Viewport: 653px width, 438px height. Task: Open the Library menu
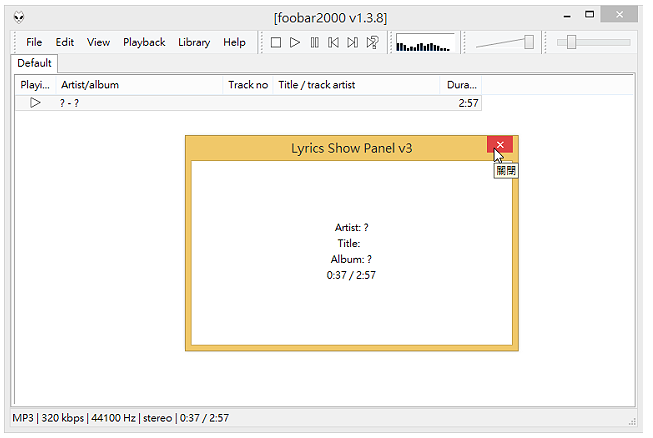(194, 42)
